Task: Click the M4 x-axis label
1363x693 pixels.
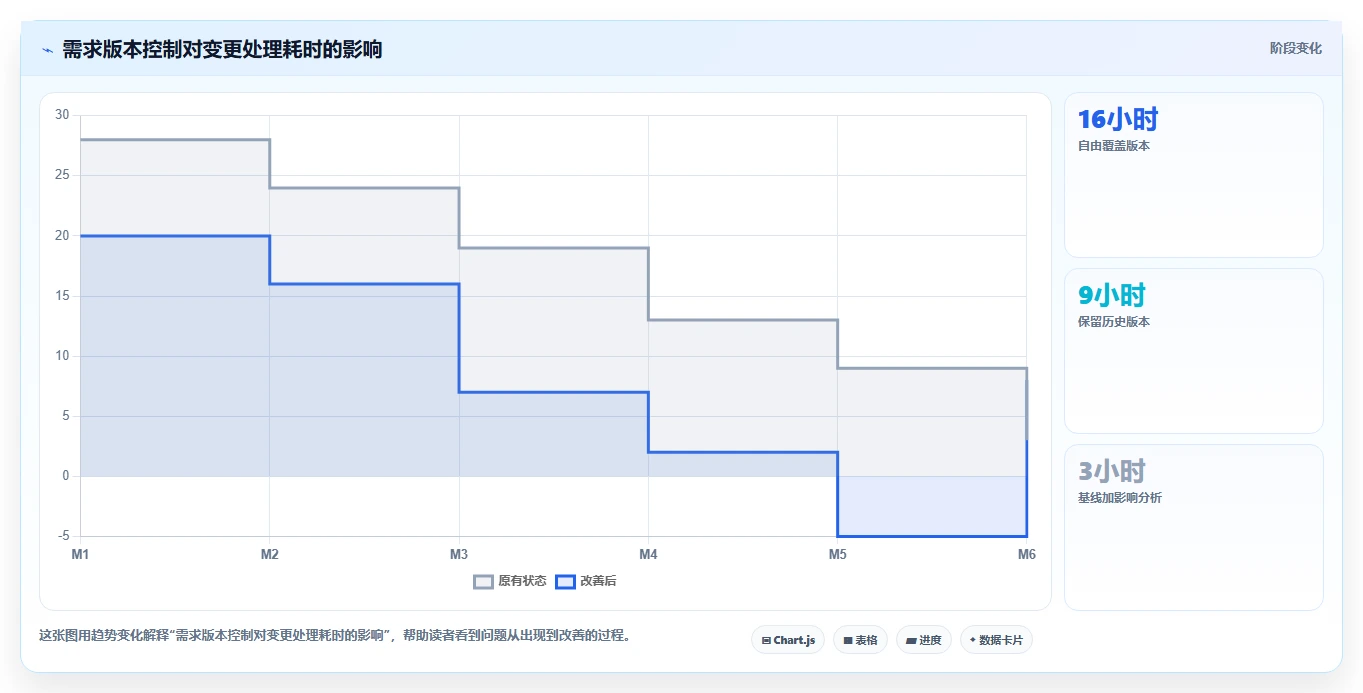Action: pyautogui.click(x=648, y=554)
